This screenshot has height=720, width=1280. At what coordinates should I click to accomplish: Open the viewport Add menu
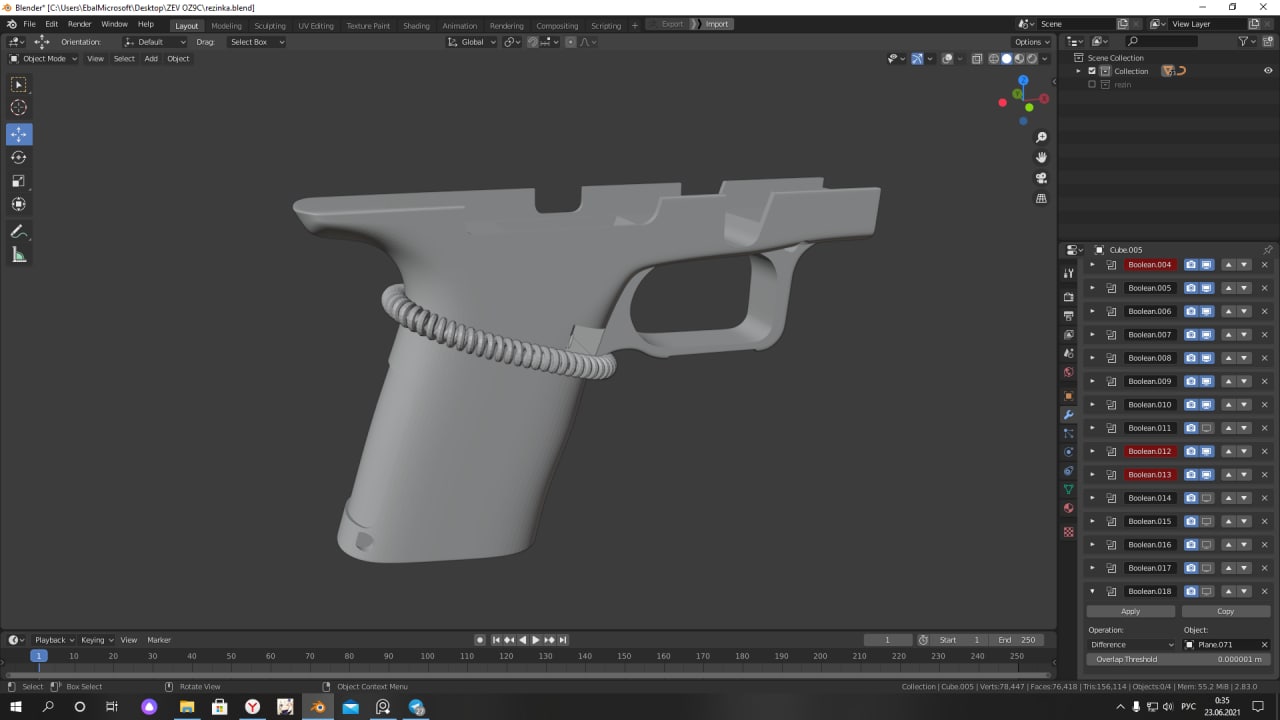coord(151,59)
